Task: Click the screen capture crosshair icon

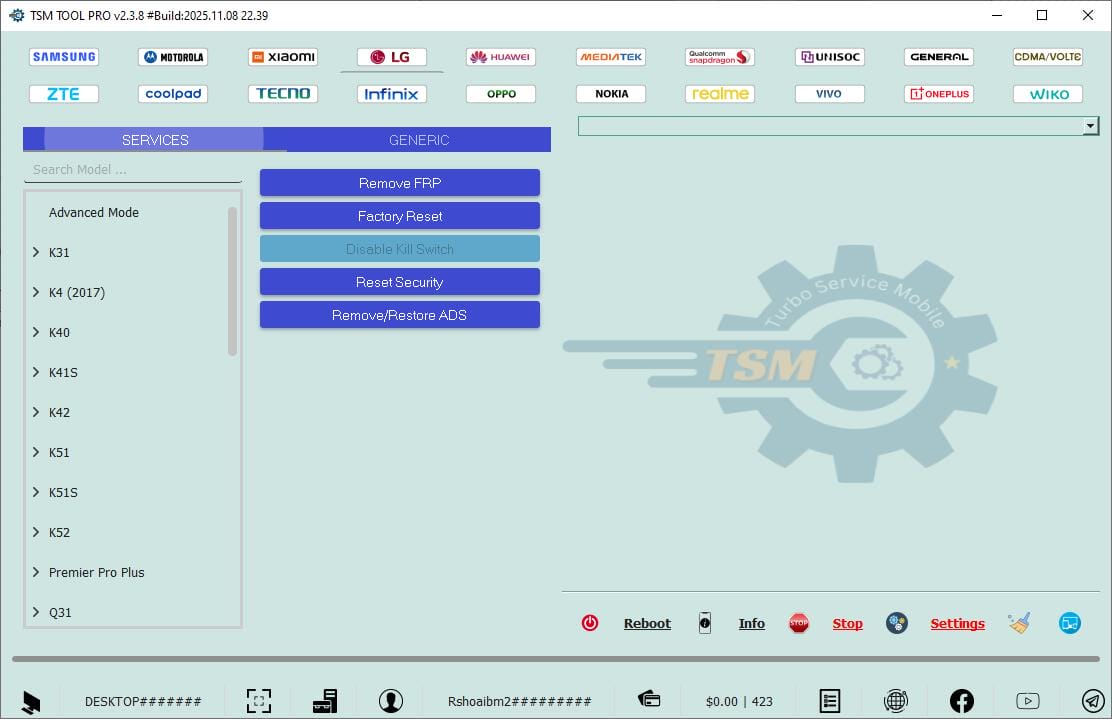Action: coord(259,701)
